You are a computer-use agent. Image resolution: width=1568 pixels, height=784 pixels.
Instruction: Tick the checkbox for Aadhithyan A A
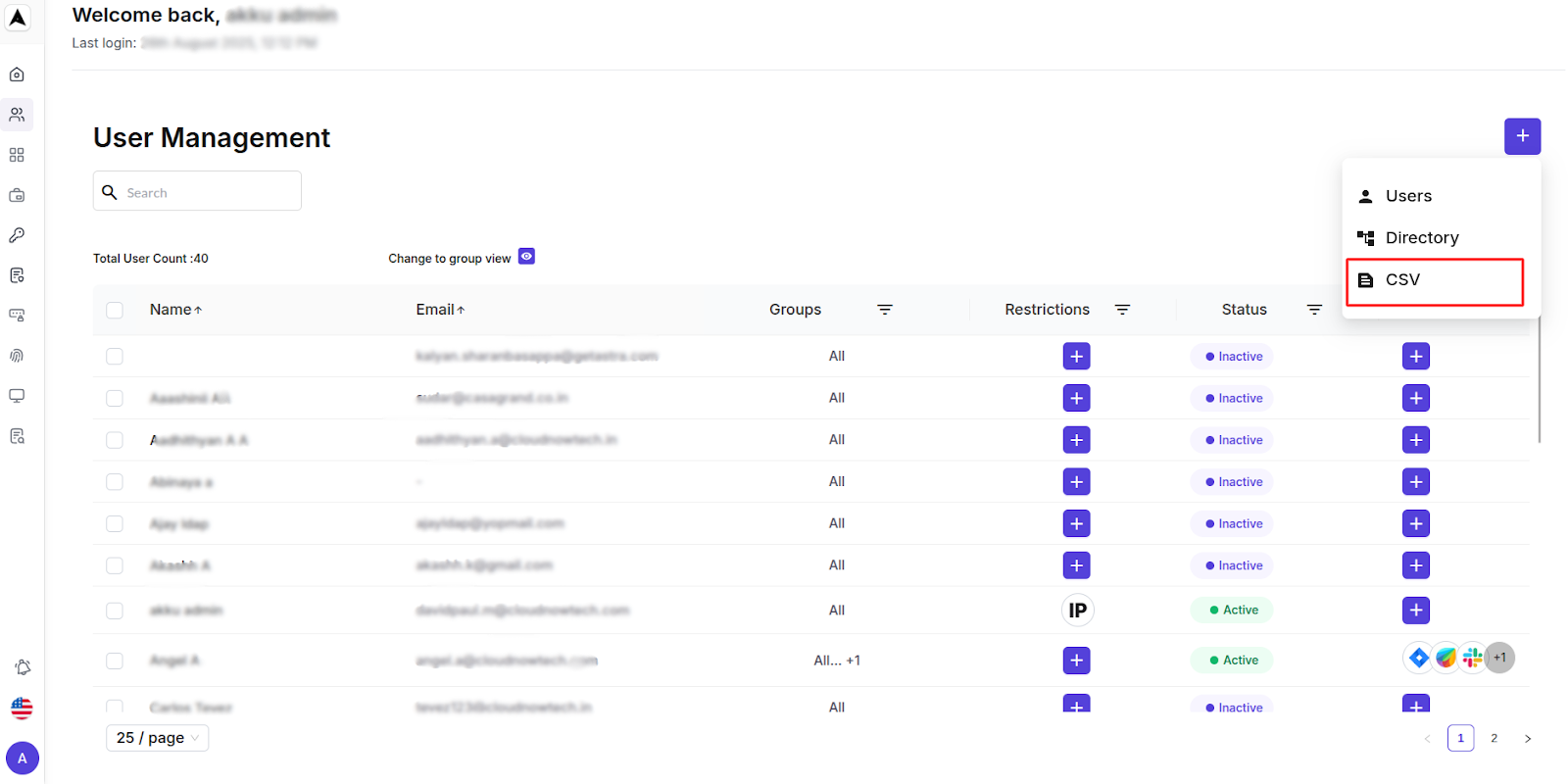115,440
